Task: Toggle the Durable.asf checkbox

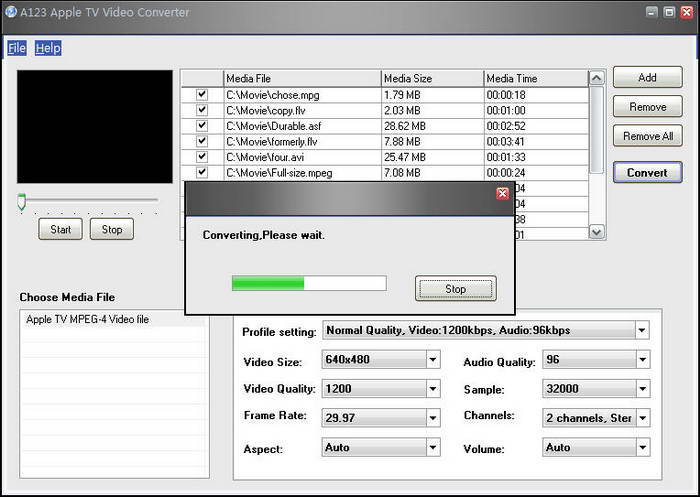Action: click(x=202, y=125)
